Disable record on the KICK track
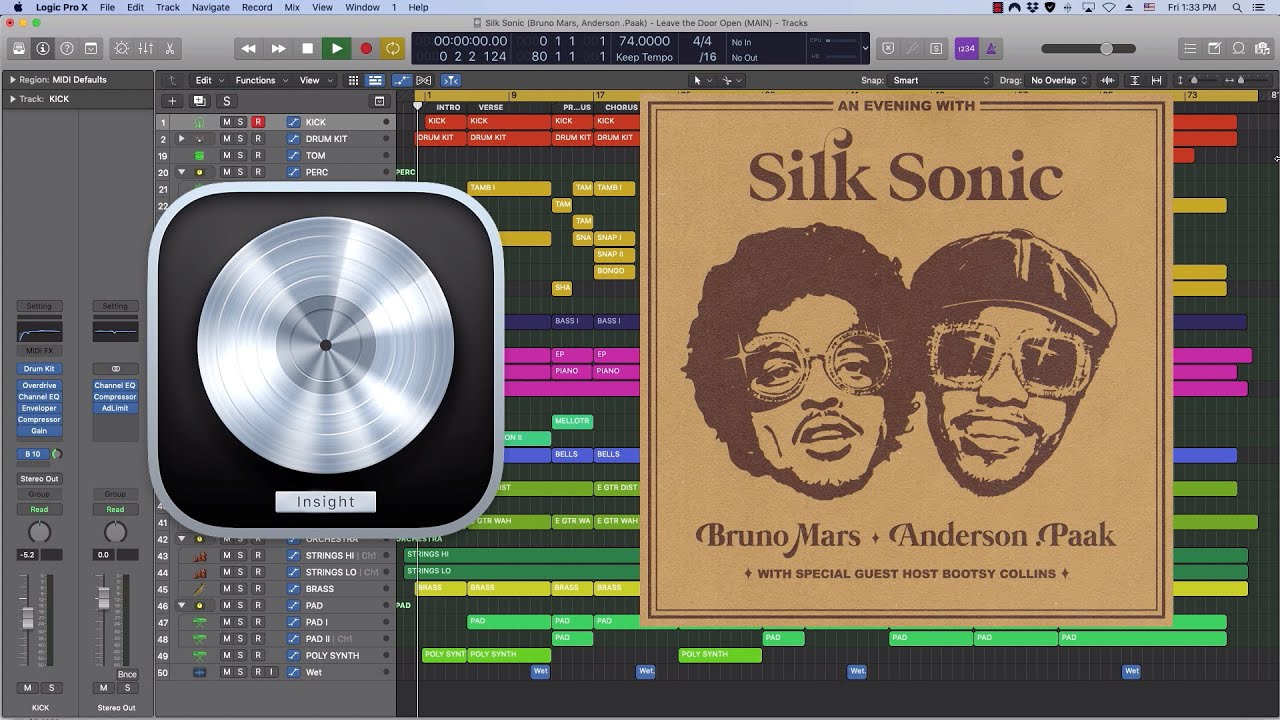 [x=257, y=122]
